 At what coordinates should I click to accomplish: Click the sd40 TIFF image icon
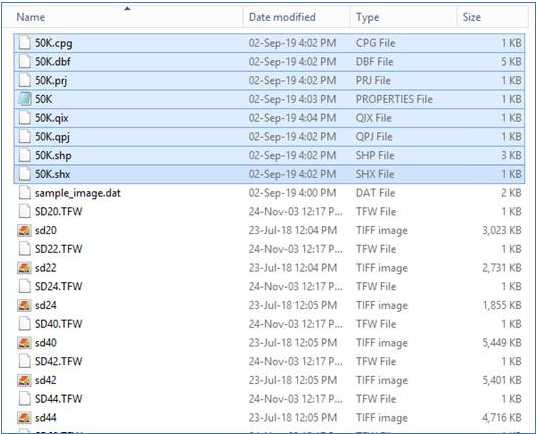click(24, 342)
